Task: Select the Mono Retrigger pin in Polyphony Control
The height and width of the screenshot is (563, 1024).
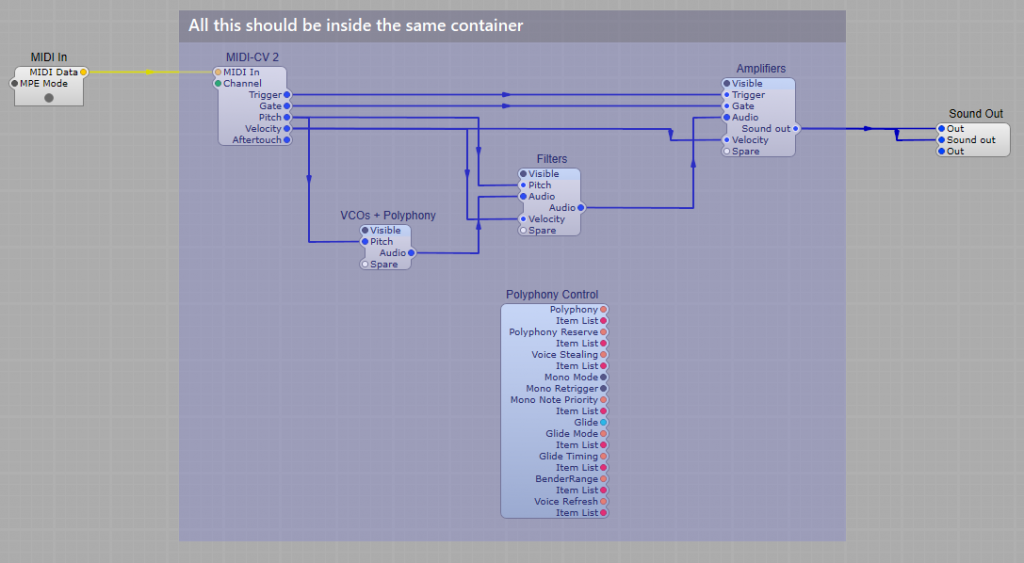Action: point(604,389)
